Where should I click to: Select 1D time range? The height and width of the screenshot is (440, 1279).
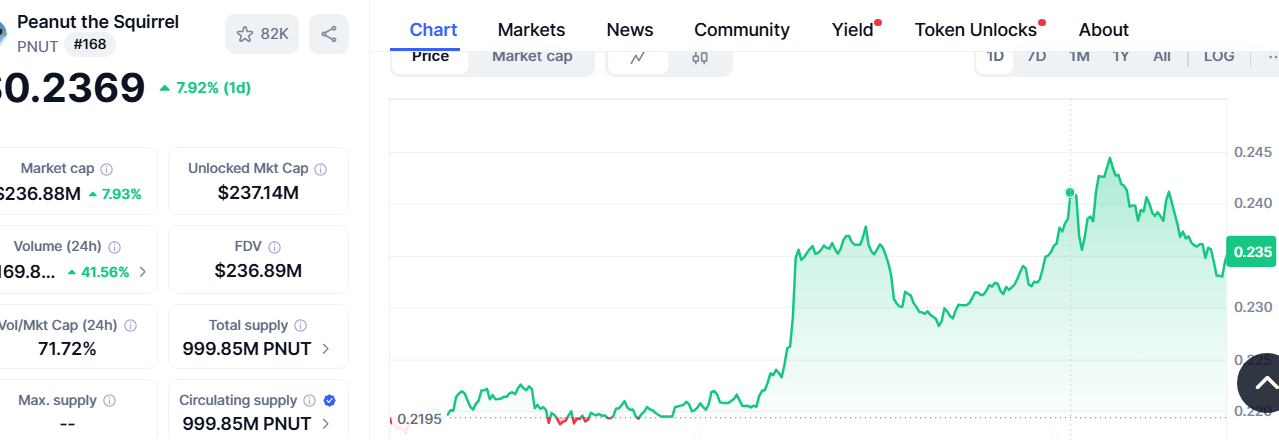click(x=995, y=56)
